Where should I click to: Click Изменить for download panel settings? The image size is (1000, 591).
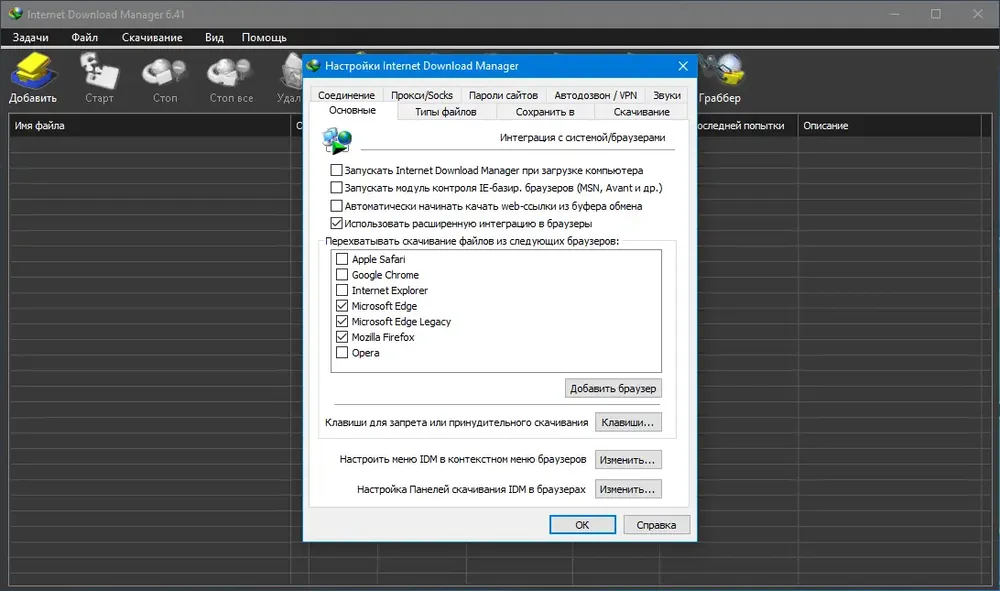tap(628, 489)
